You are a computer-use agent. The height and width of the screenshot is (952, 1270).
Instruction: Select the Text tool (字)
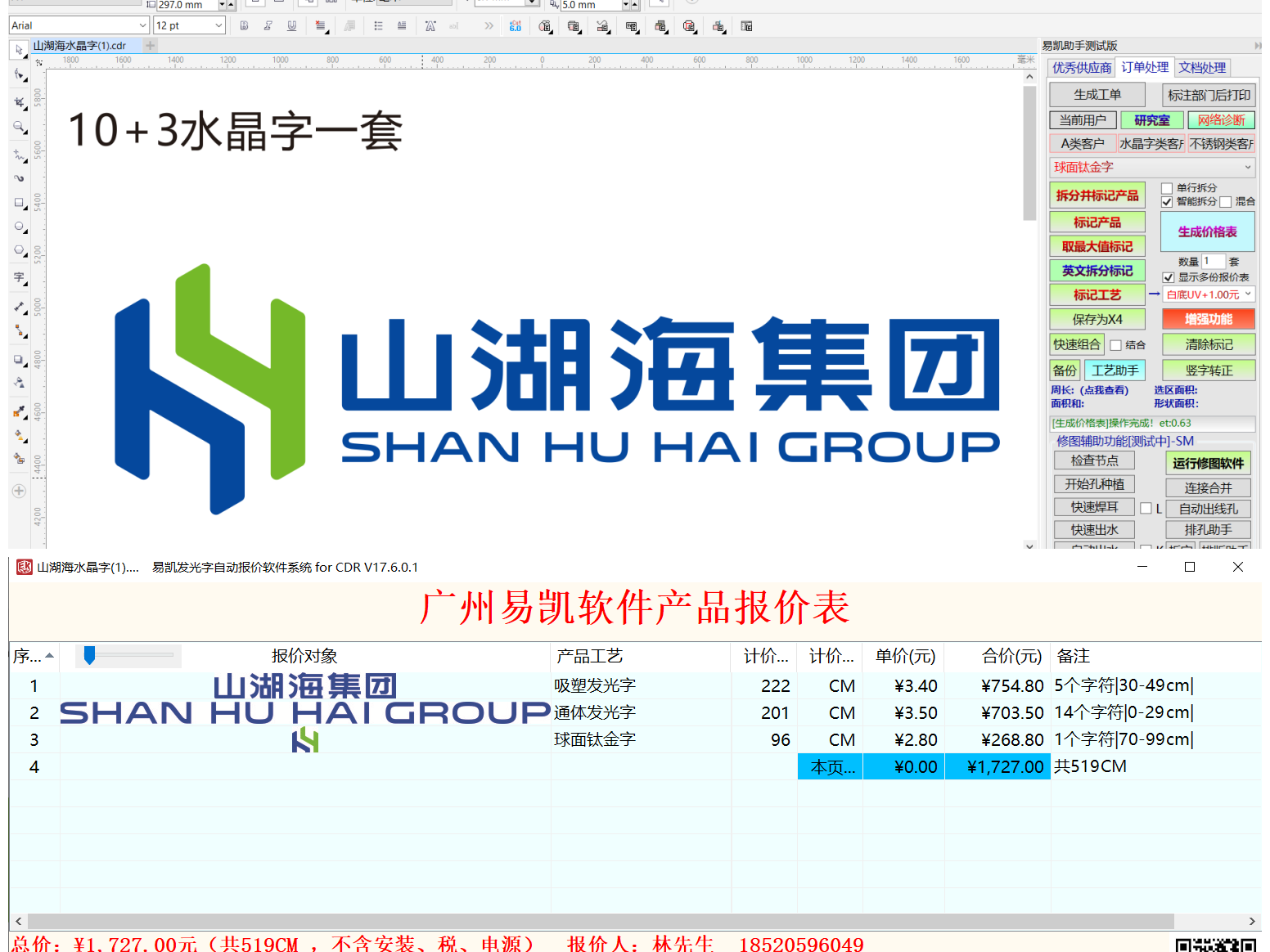pos(19,278)
